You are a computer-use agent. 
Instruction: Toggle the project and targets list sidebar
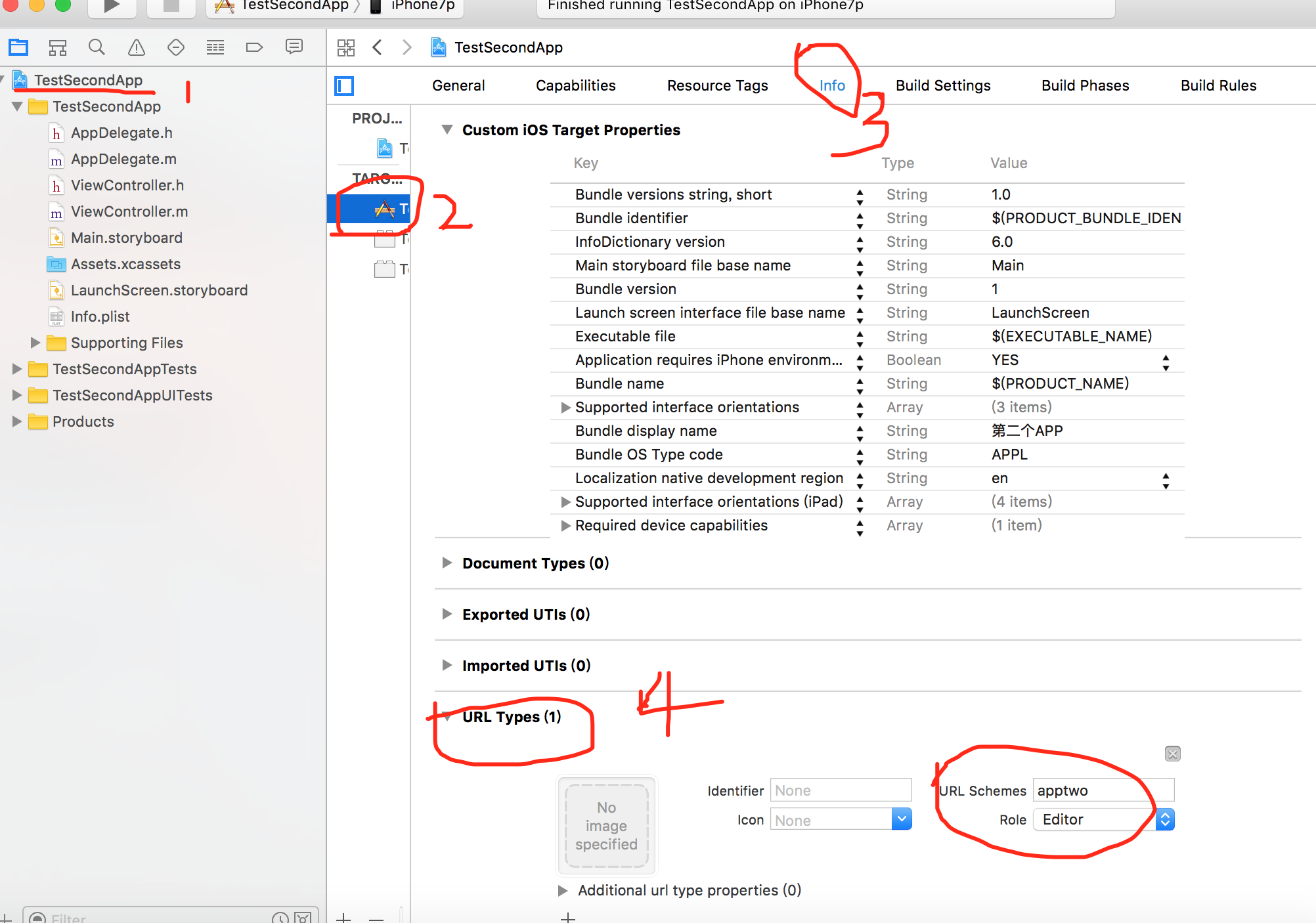pyautogui.click(x=344, y=86)
